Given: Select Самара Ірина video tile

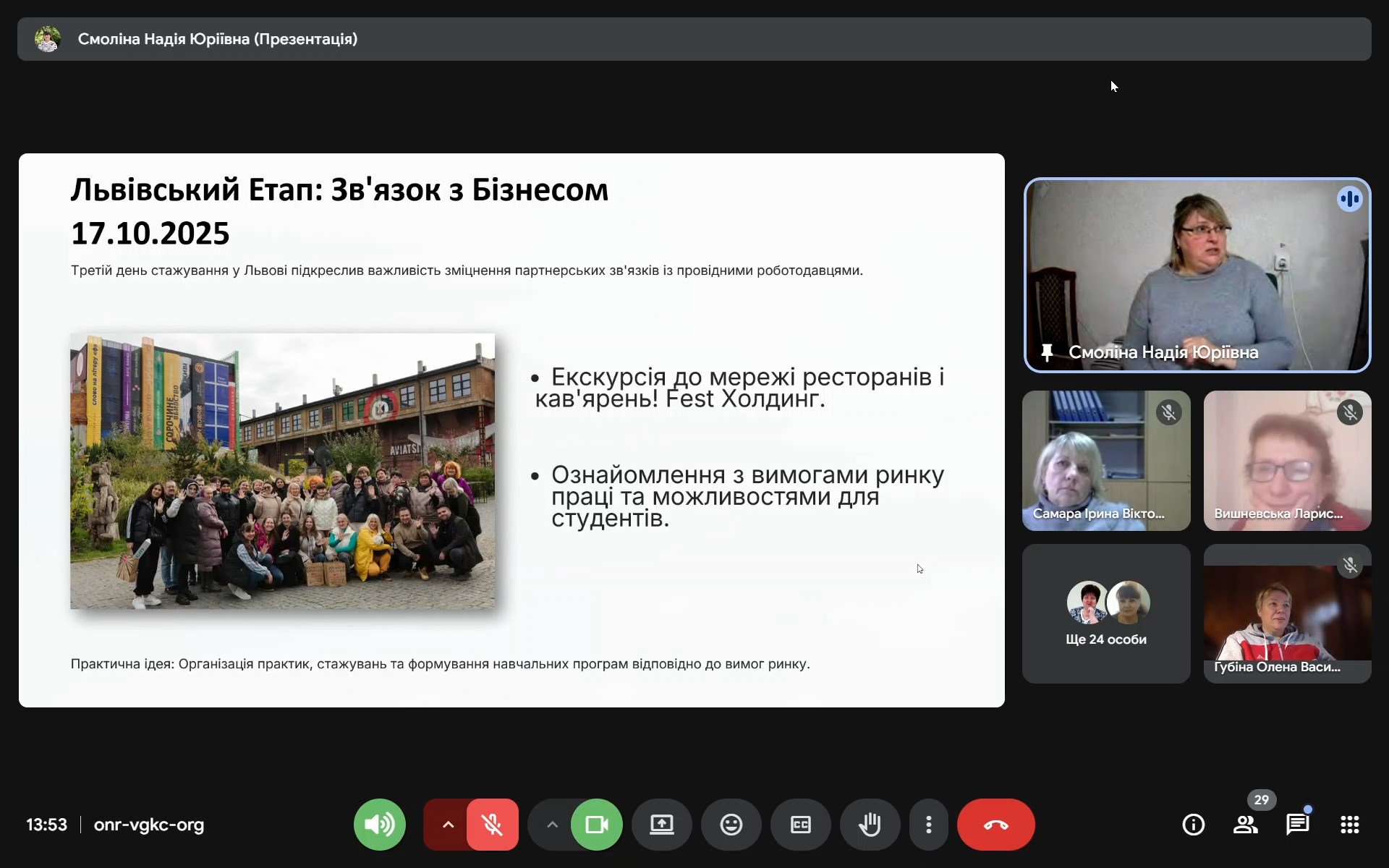Looking at the screenshot, I should tap(1105, 461).
